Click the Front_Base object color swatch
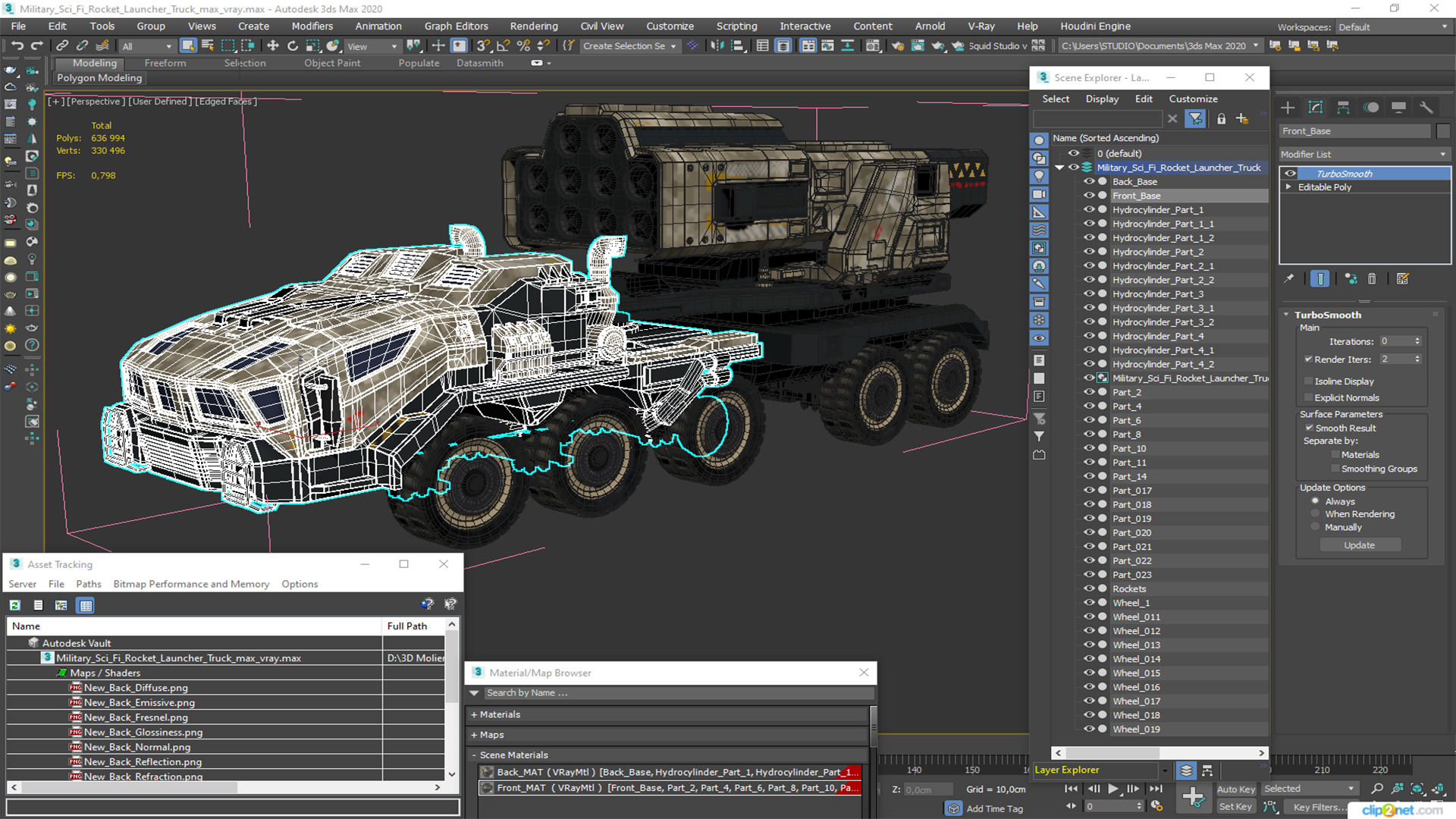The width and height of the screenshot is (1456, 819). tap(1443, 131)
